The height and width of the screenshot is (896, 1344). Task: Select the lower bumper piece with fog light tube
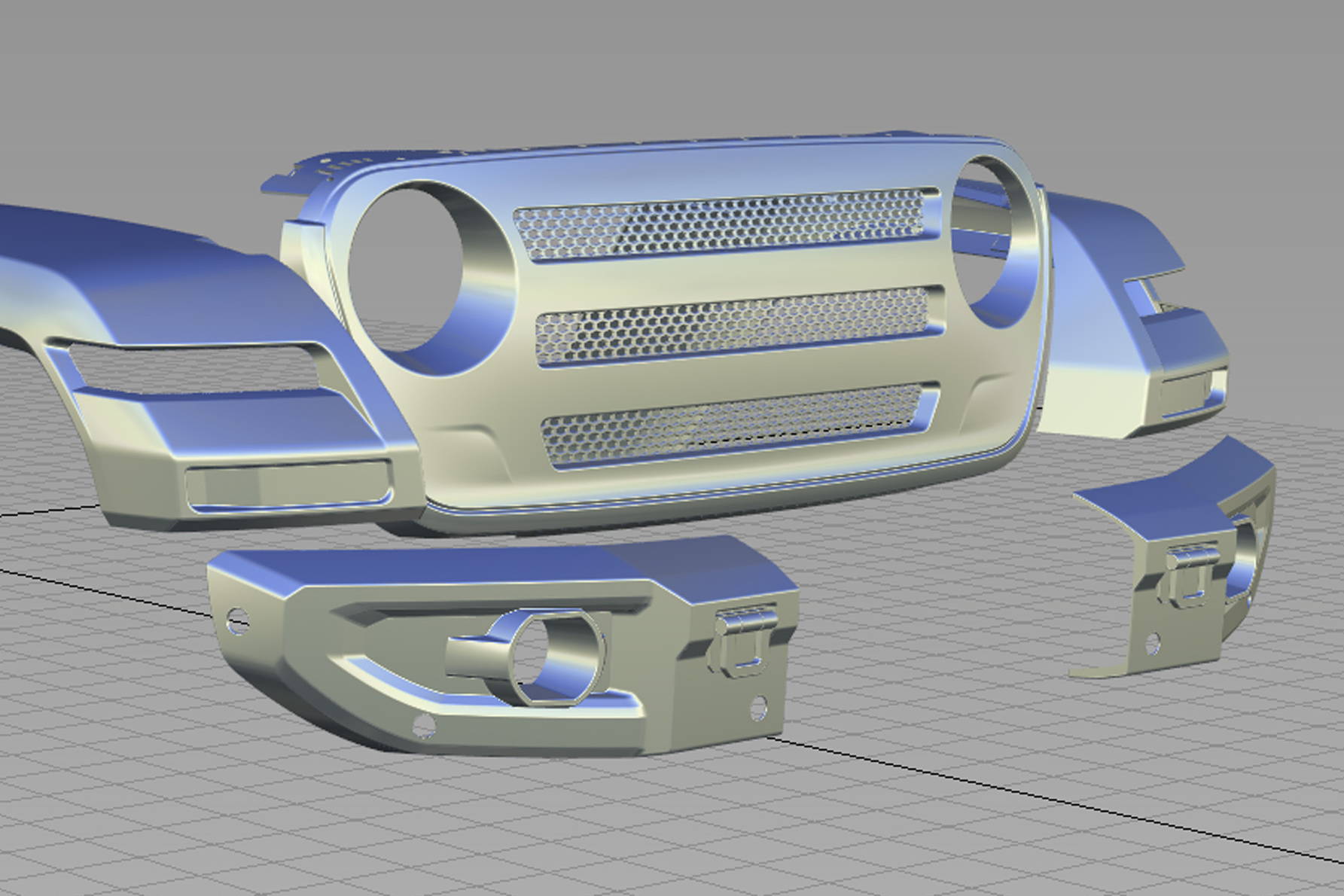click(x=503, y=645)
